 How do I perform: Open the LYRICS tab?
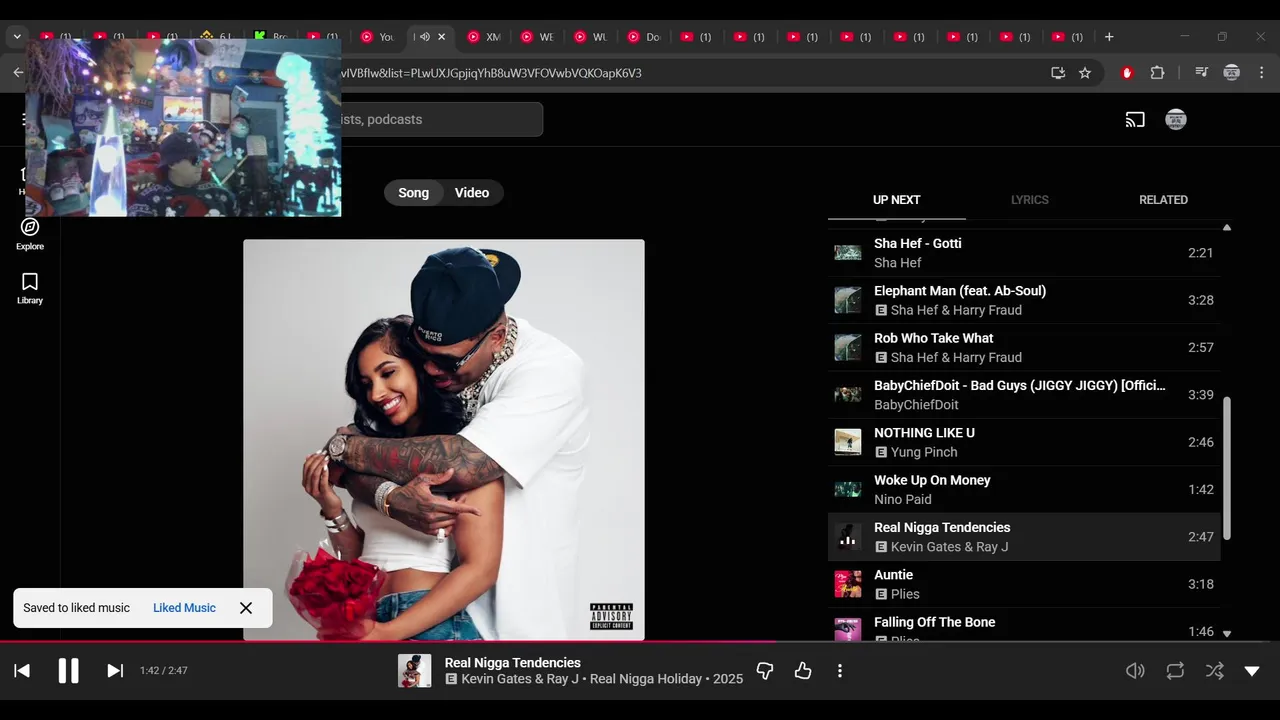tap(1029, 200)
